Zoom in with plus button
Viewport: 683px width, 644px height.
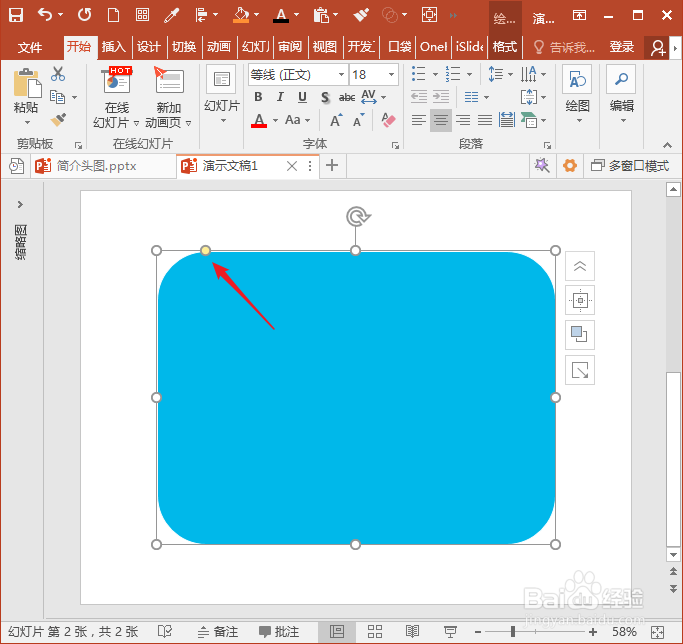pos(593,631)
